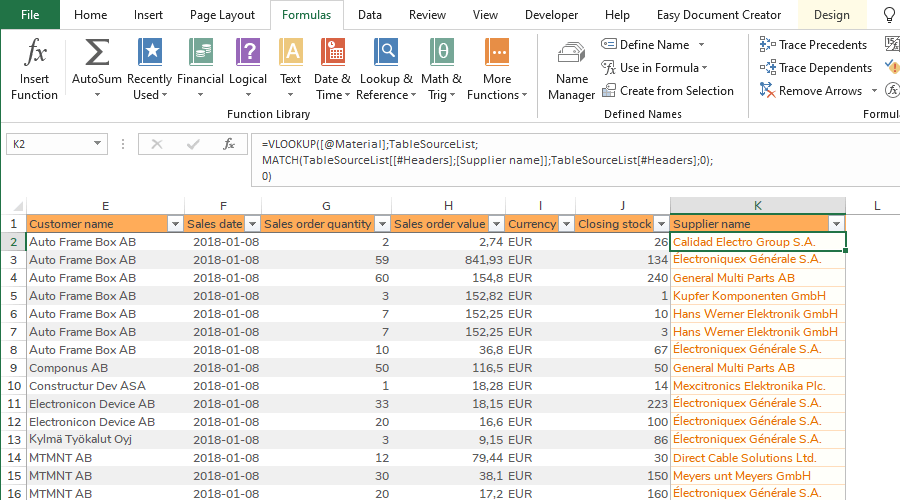Viewport: 900px width, 500px height.
Task: Open Sales order value column filter
Action: click(496, 224)
